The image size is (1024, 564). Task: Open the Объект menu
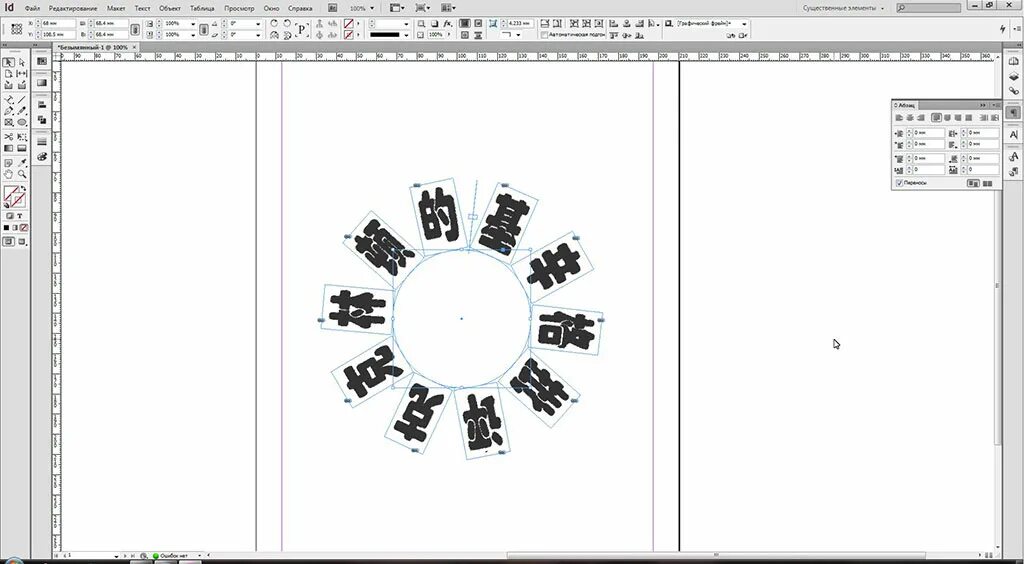(170, 8)
